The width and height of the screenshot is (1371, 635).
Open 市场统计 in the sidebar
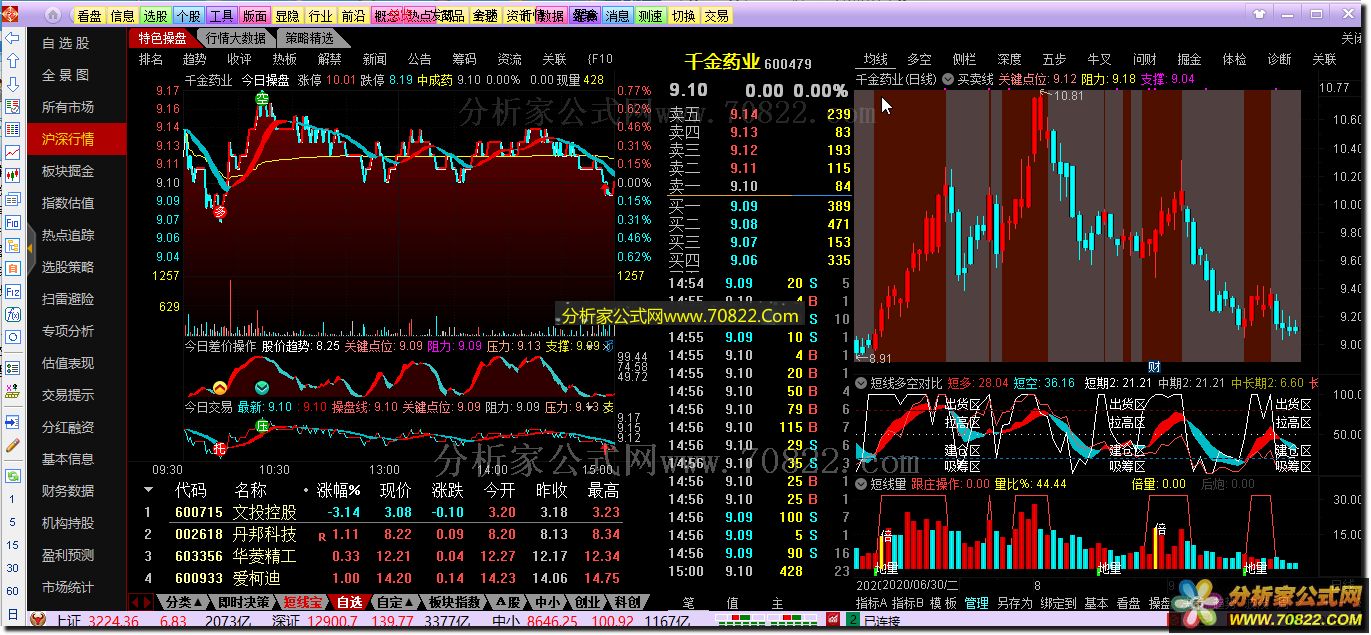point(68,587)
